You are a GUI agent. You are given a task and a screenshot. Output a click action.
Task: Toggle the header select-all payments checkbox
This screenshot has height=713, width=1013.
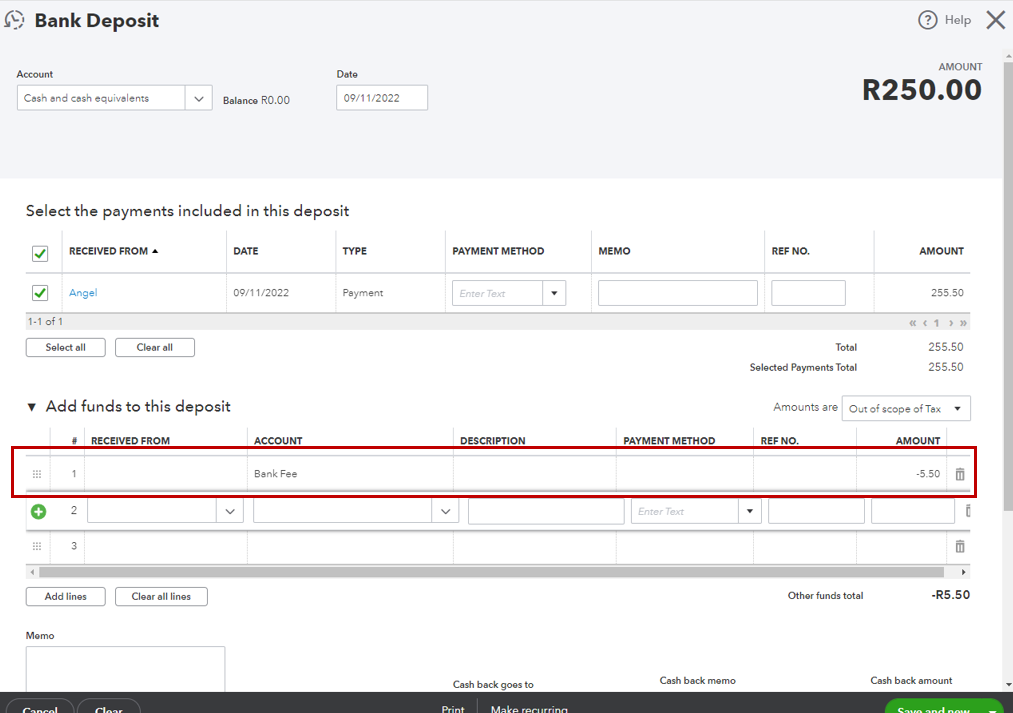pos(40,253)
